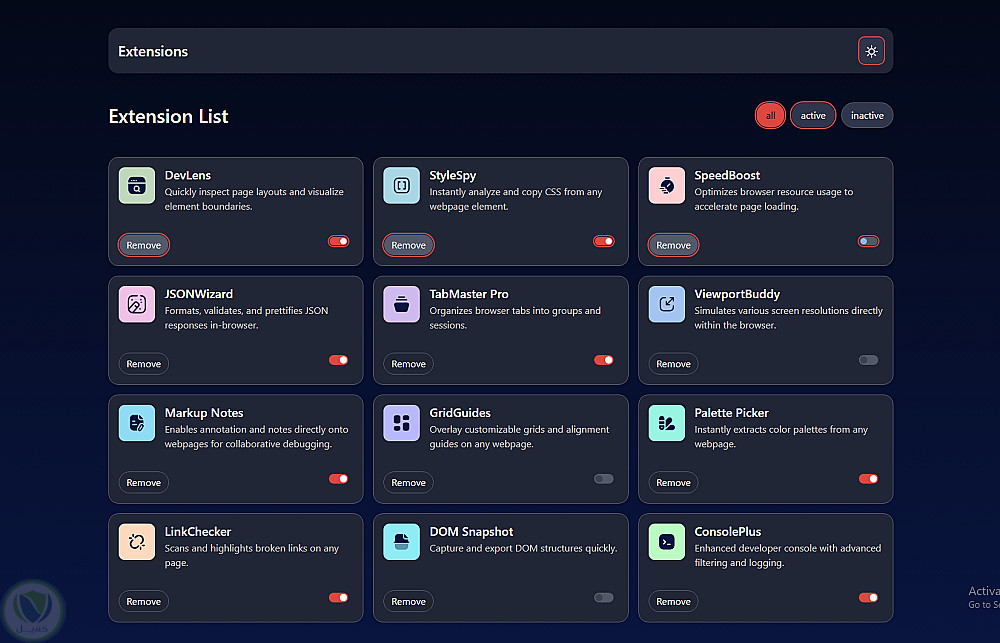Disable the DevLens extension toggle

coord(339,241)
